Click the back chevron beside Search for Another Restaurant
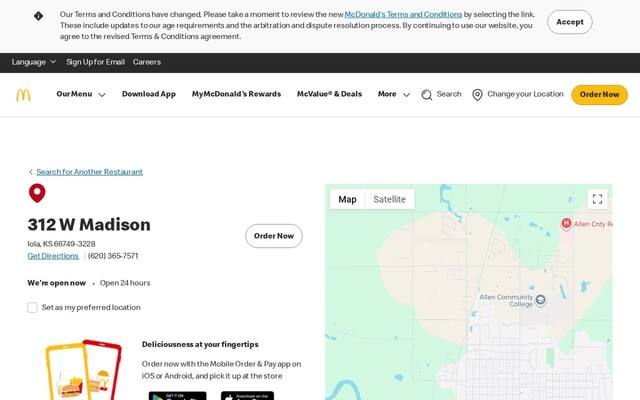640x400 pixels. 31,172
